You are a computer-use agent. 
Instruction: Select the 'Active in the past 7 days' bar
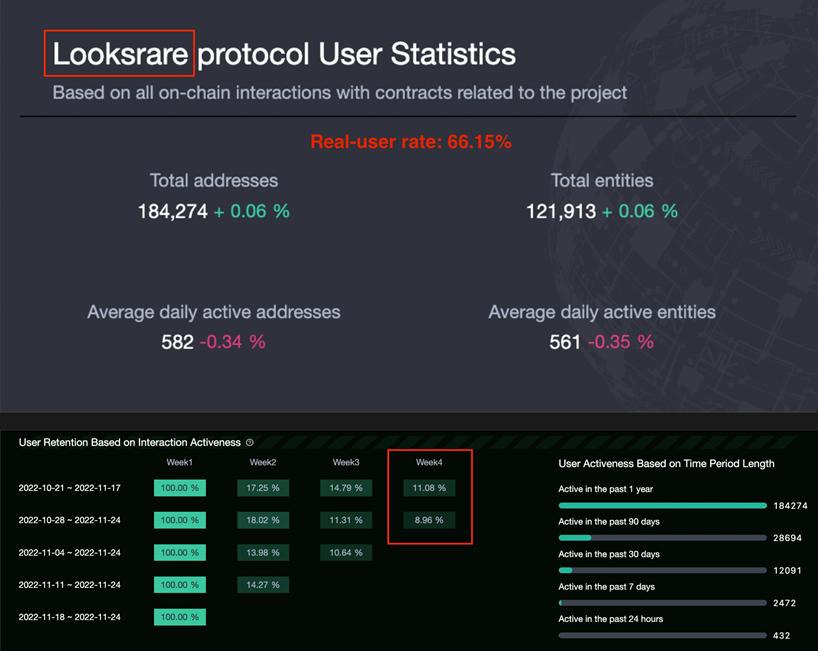(x=662, y=602)
